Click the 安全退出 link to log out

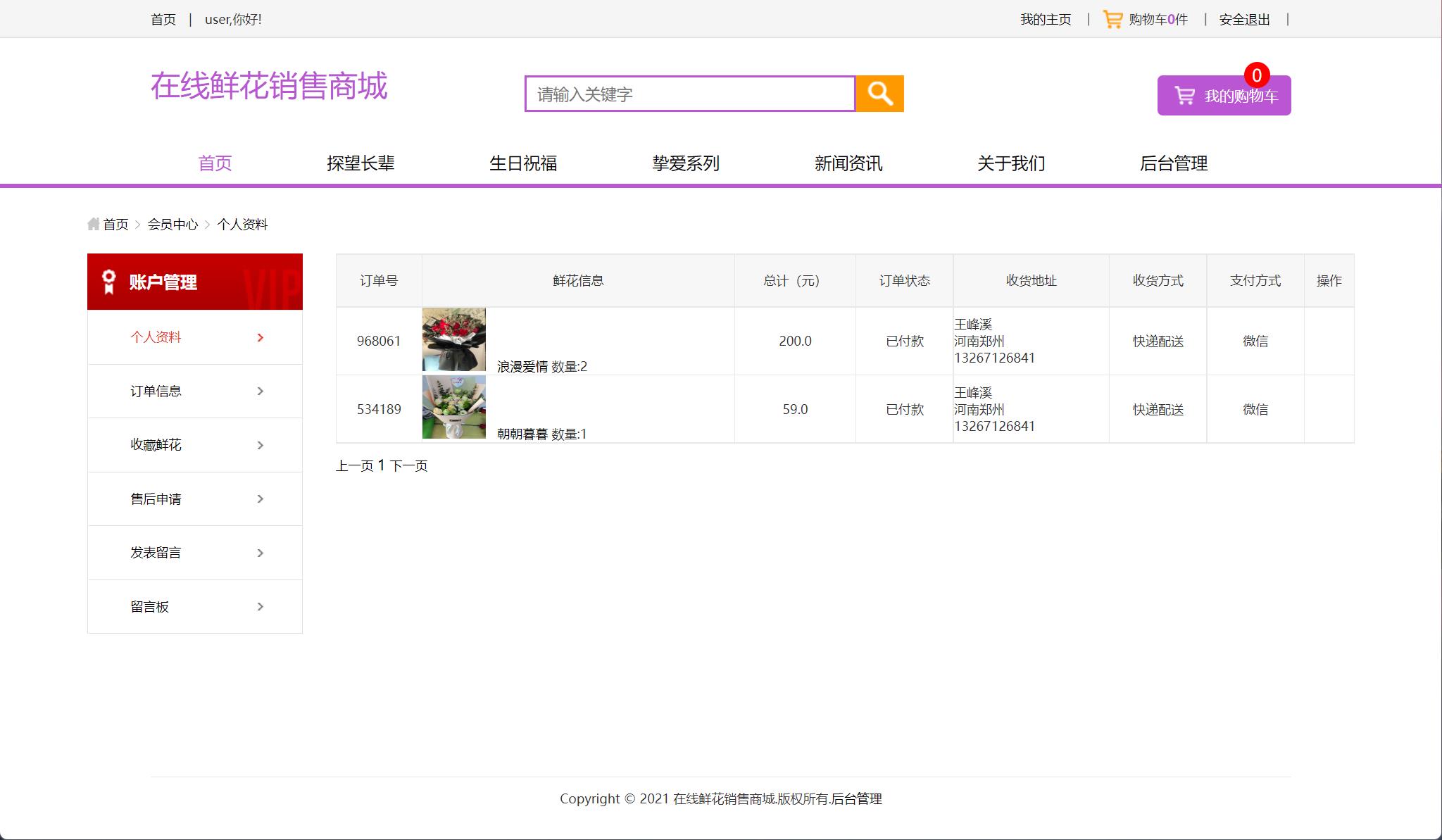[x=1244, y=19]
